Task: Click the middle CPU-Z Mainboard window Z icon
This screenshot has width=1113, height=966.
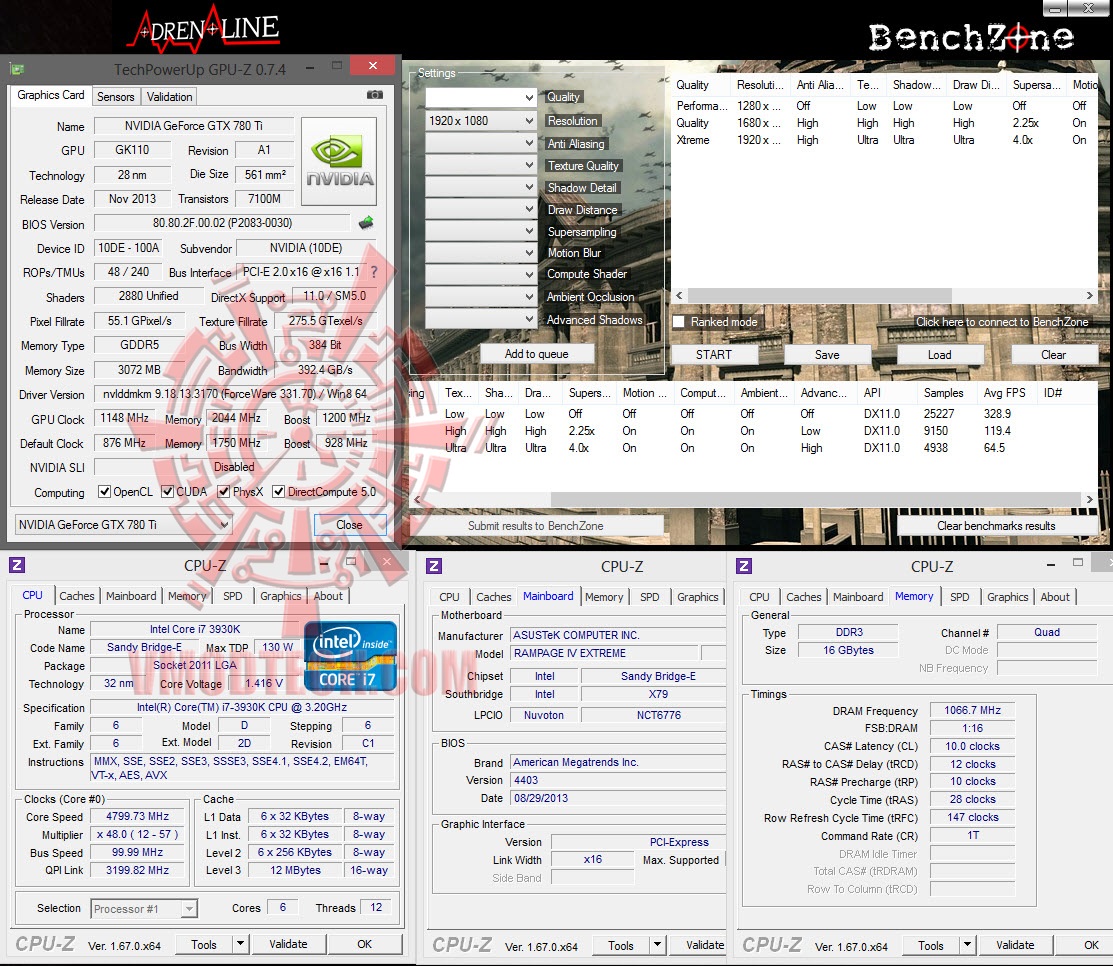Action: coord(434,566)
